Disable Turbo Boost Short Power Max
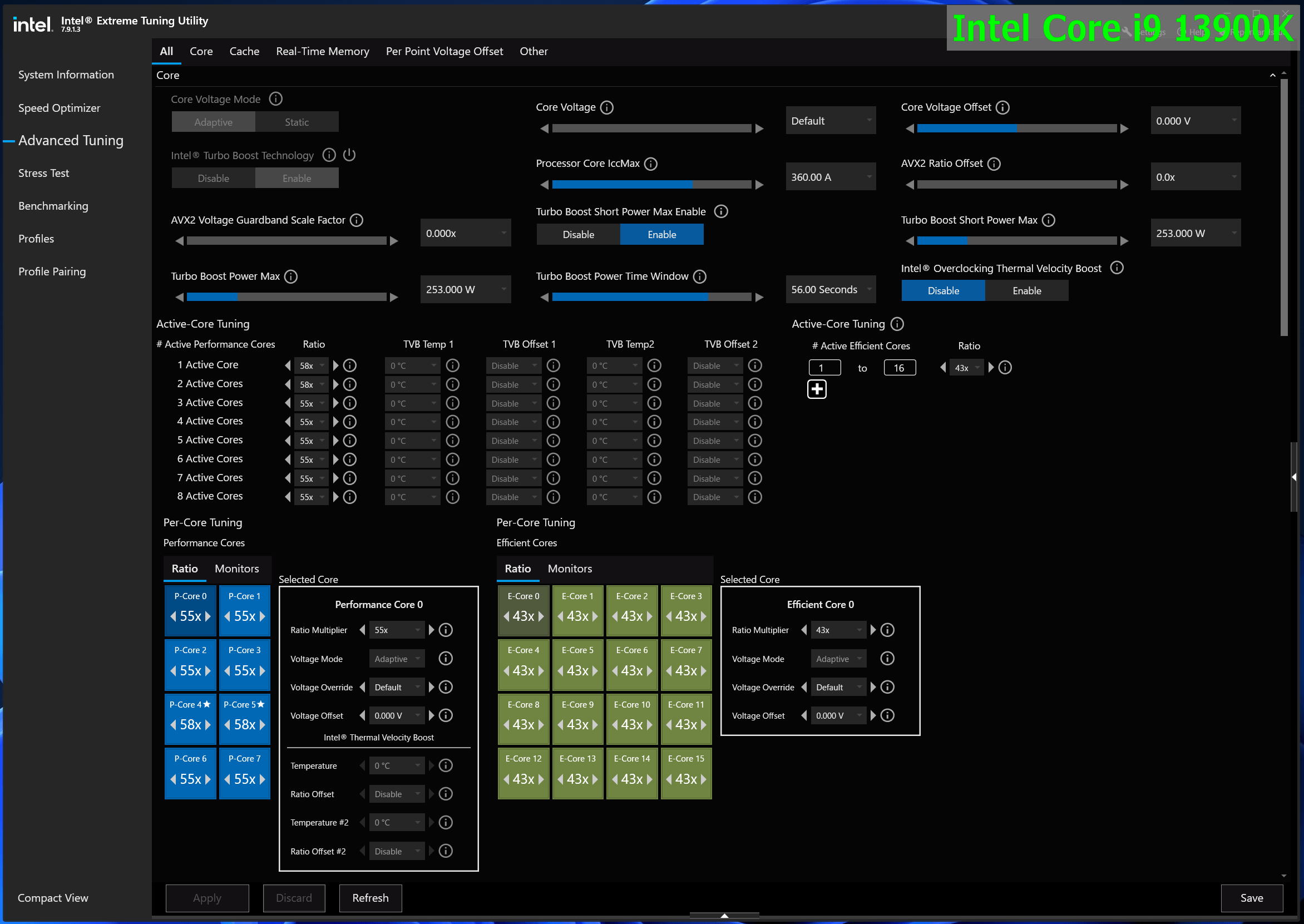1304x924 pixels. 578,234
